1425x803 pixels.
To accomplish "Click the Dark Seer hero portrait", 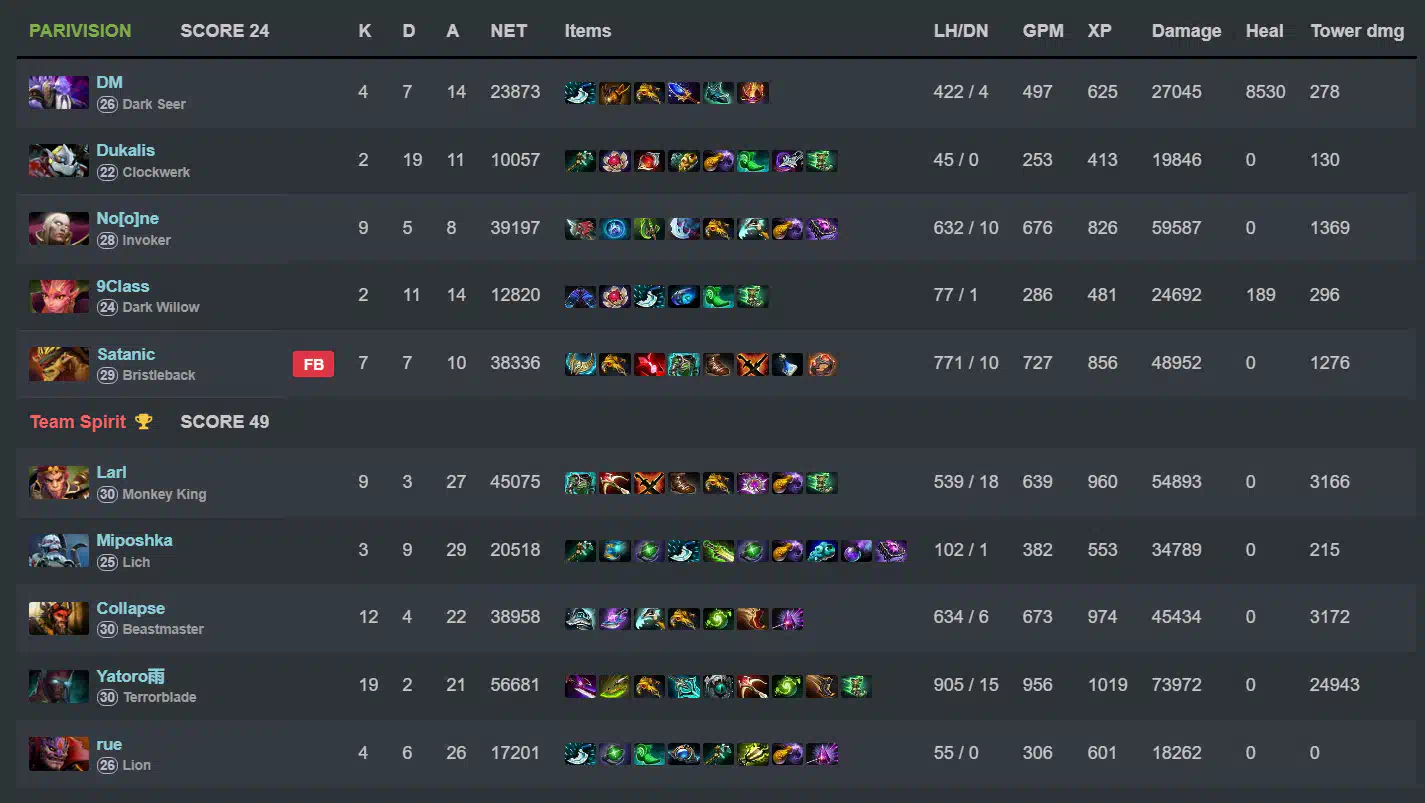I will [x=59, y=92].
